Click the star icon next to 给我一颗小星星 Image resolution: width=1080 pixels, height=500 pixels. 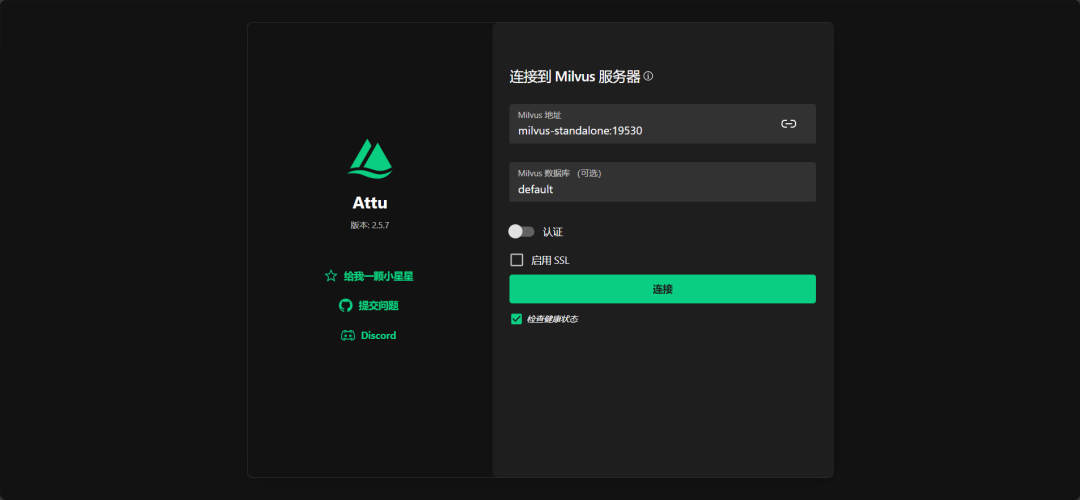tap(331, 275)
